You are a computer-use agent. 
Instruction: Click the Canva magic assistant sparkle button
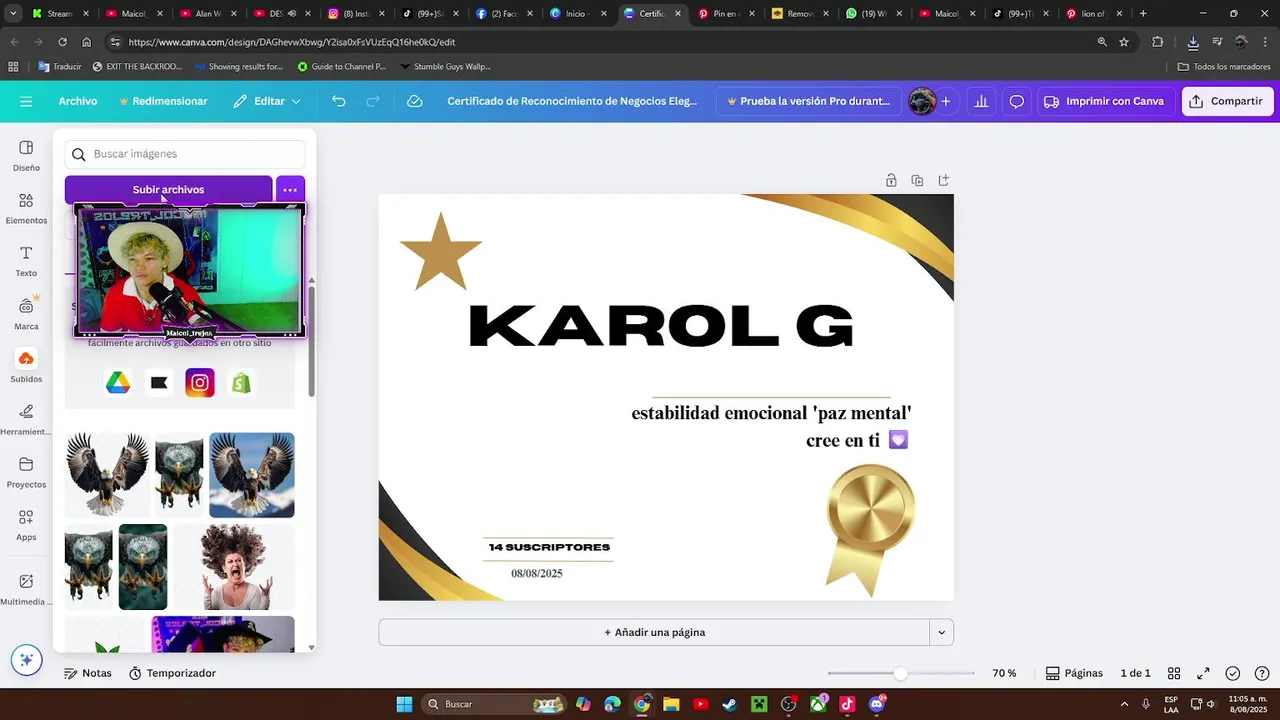click(26, 660)
